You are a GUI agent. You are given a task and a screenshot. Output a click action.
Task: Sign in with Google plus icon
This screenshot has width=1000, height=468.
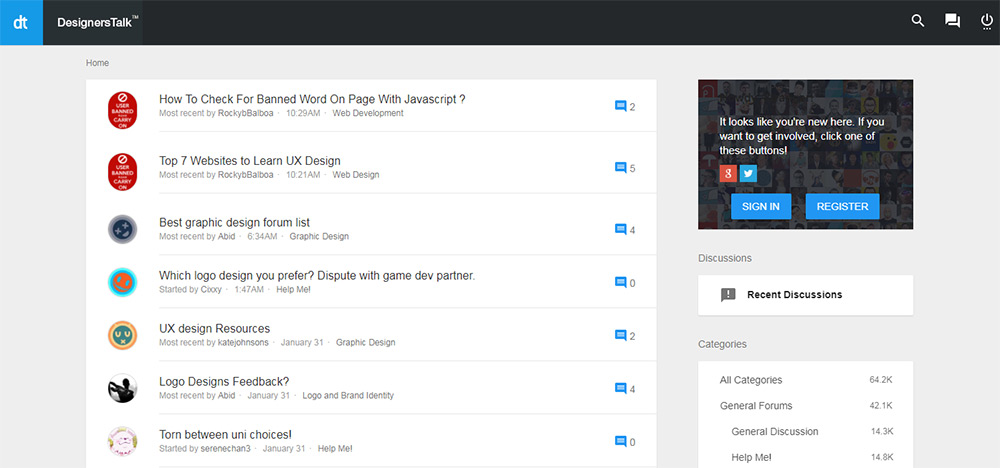tap(728, 173)
